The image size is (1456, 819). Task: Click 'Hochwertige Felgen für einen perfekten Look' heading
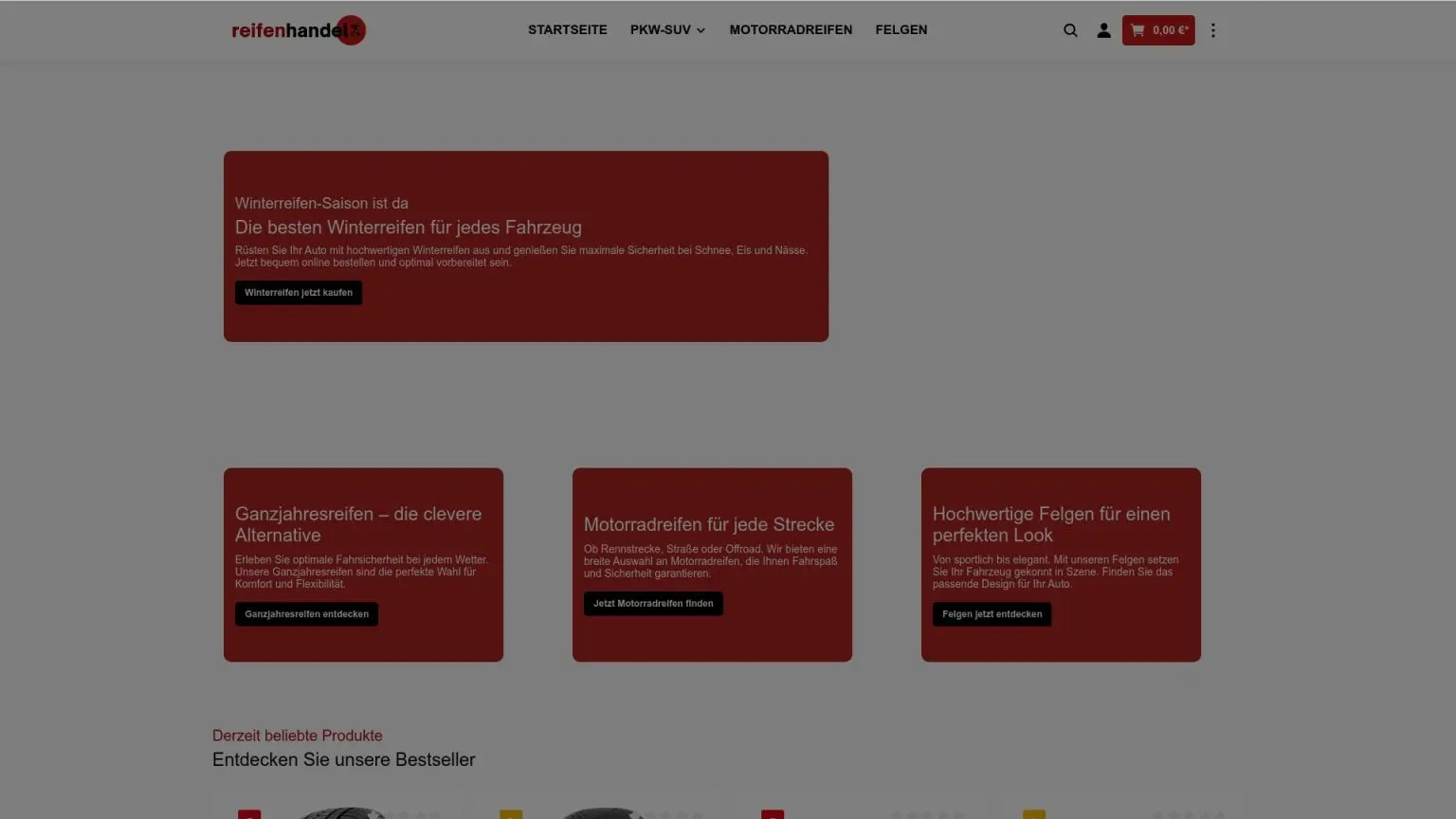[x=1051, y=524]
